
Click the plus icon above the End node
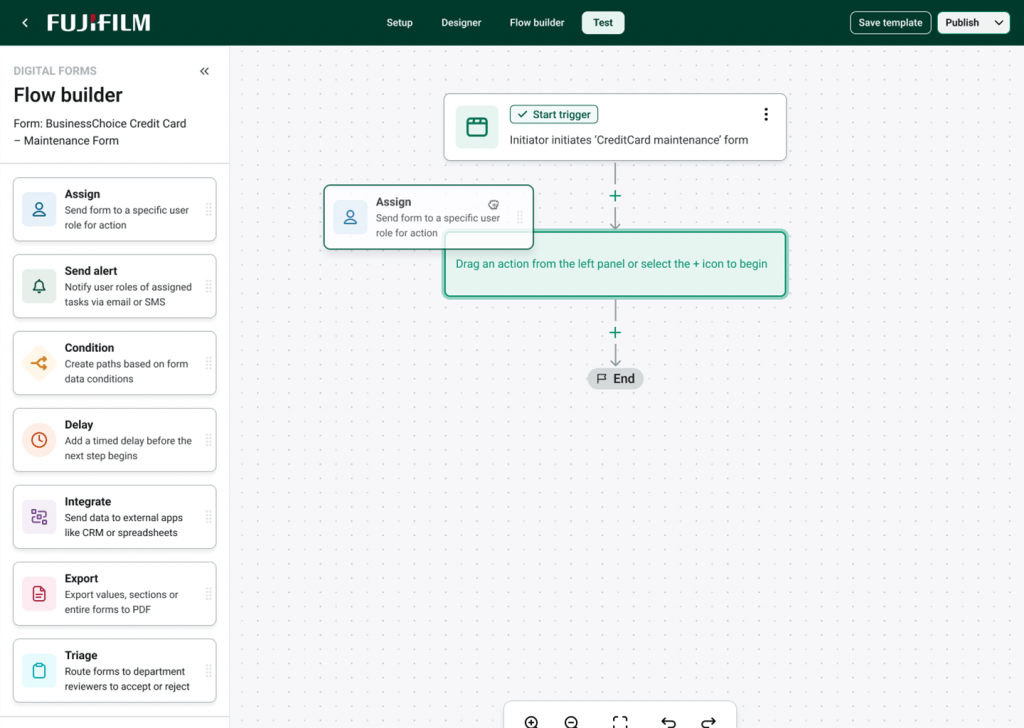pyautogui.click(x=615, y=332)
